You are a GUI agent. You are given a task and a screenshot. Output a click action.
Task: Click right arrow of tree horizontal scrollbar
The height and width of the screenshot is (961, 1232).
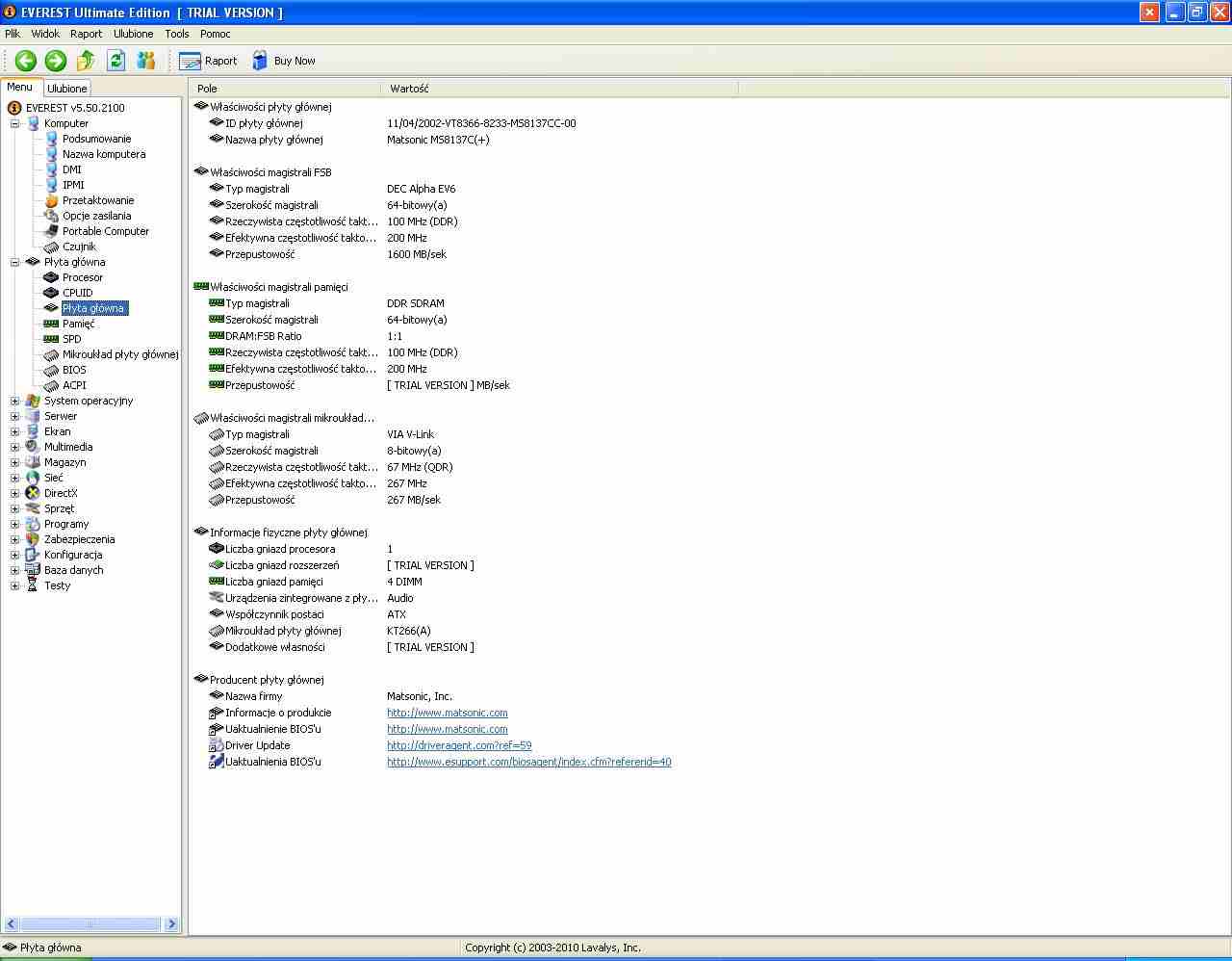[171, 924]
